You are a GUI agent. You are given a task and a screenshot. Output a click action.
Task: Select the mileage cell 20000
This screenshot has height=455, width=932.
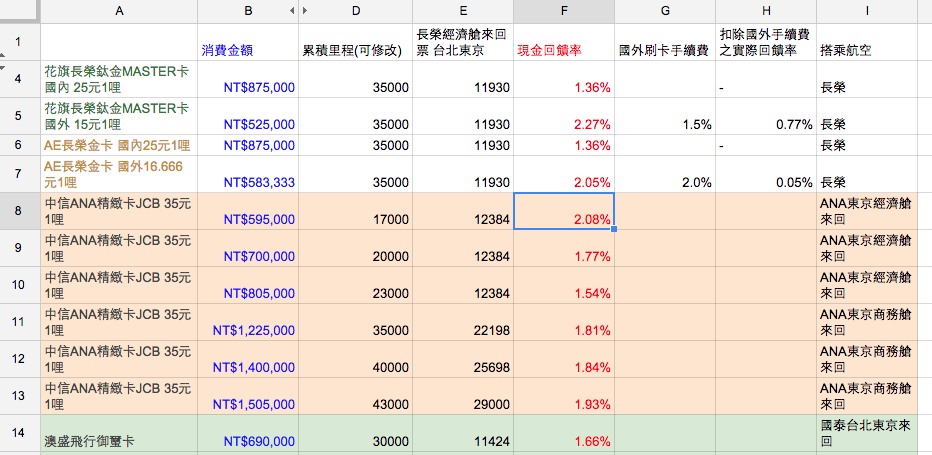coord(355,247)
